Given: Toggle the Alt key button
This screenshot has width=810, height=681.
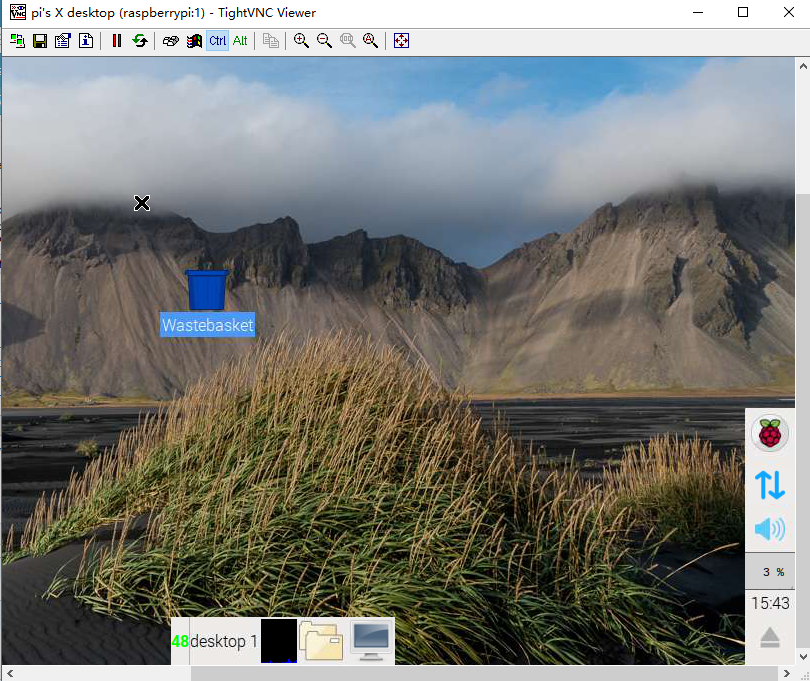Looking at the screenshot, I should [240, 41].
